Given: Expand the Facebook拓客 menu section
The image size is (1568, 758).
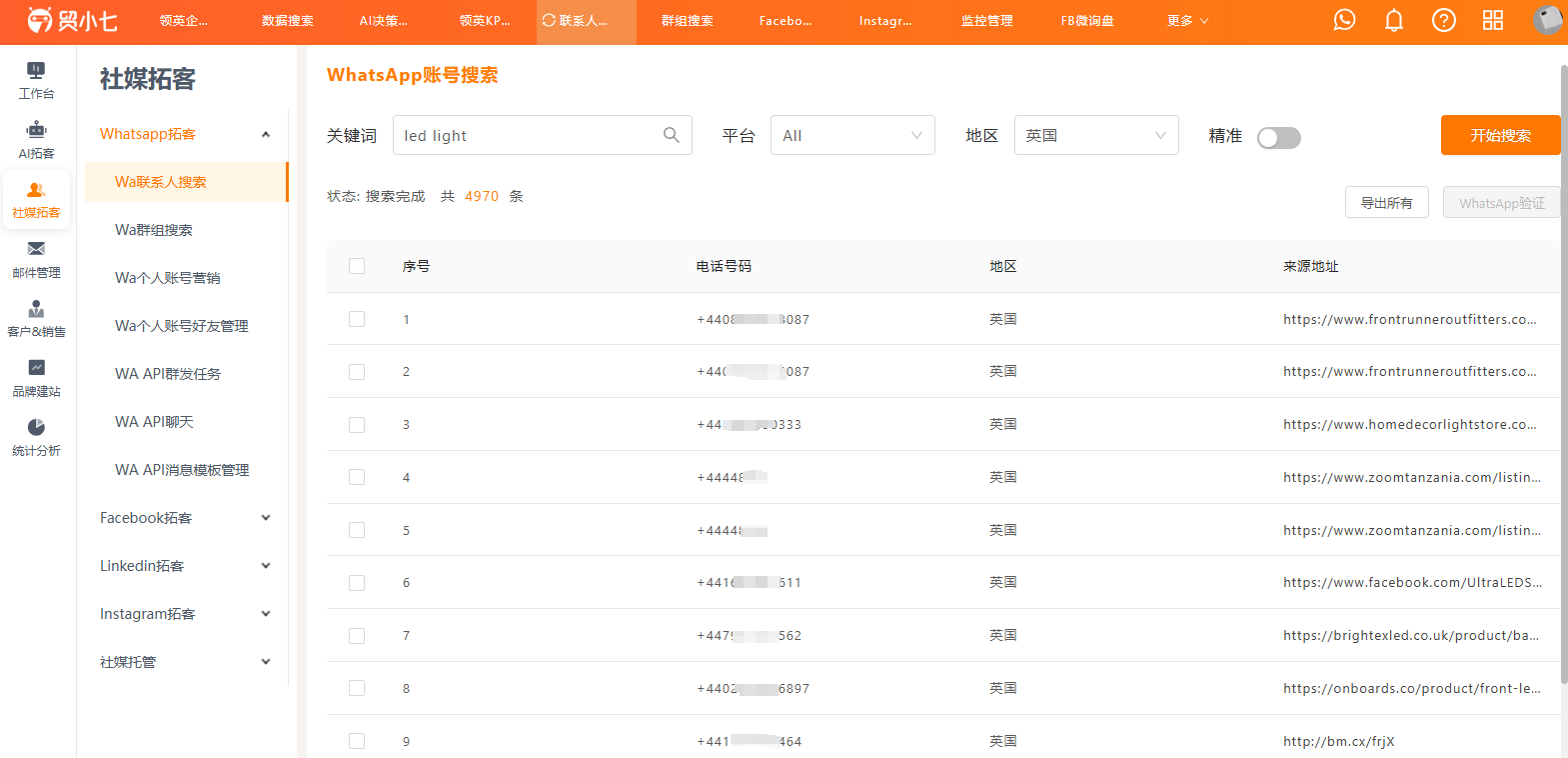Looking at the screenshot, I should (x=185, y=518).
